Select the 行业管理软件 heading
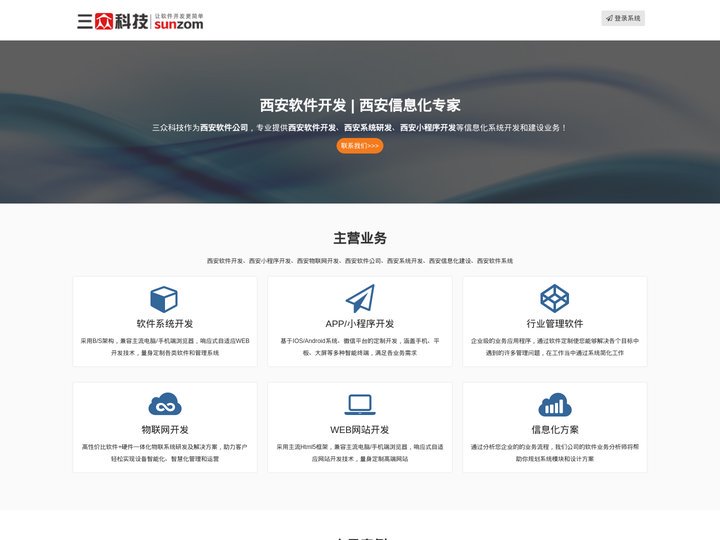This screenshot has height=540, width=720. pos(555,324)
